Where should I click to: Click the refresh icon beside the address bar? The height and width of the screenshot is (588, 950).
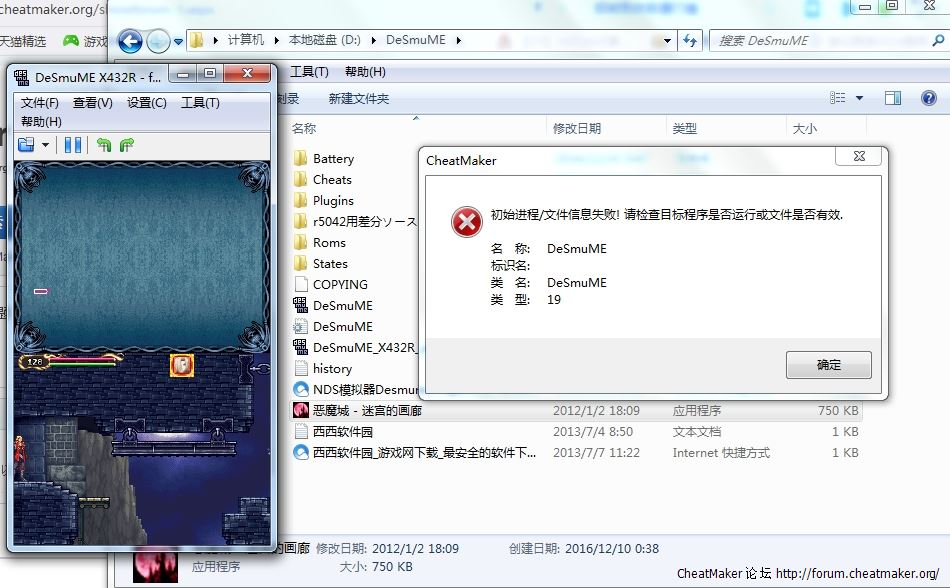[x=689, y=41]
